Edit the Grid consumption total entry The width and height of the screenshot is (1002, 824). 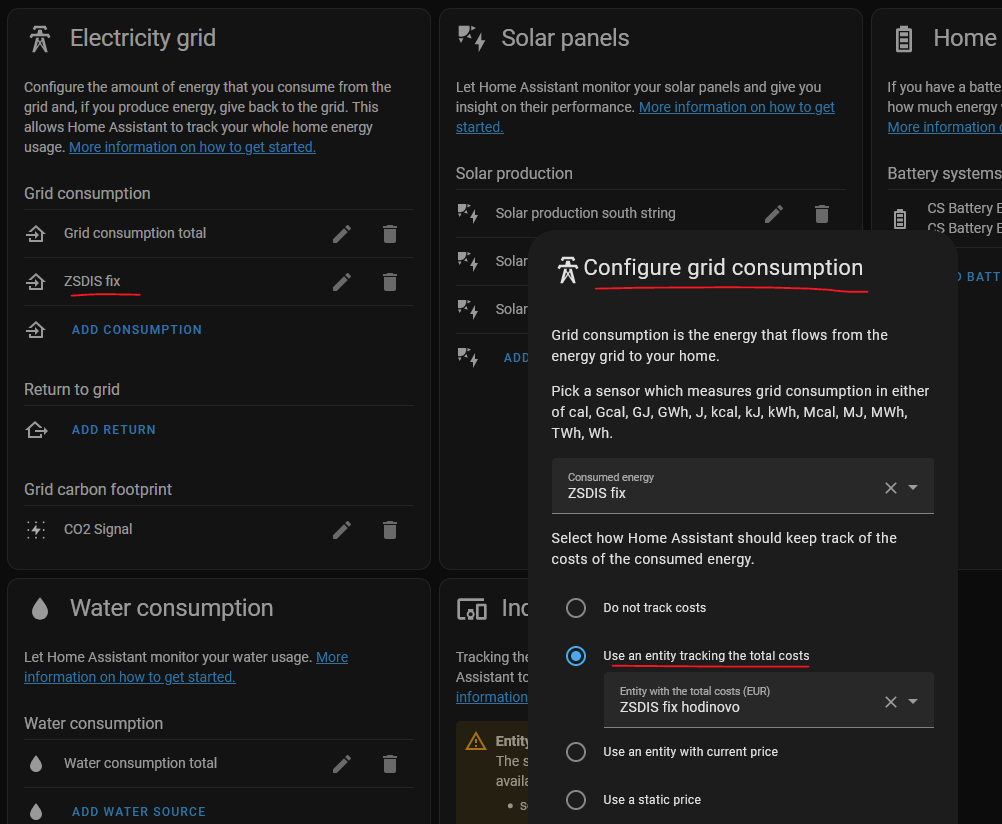tap(342, 234)
